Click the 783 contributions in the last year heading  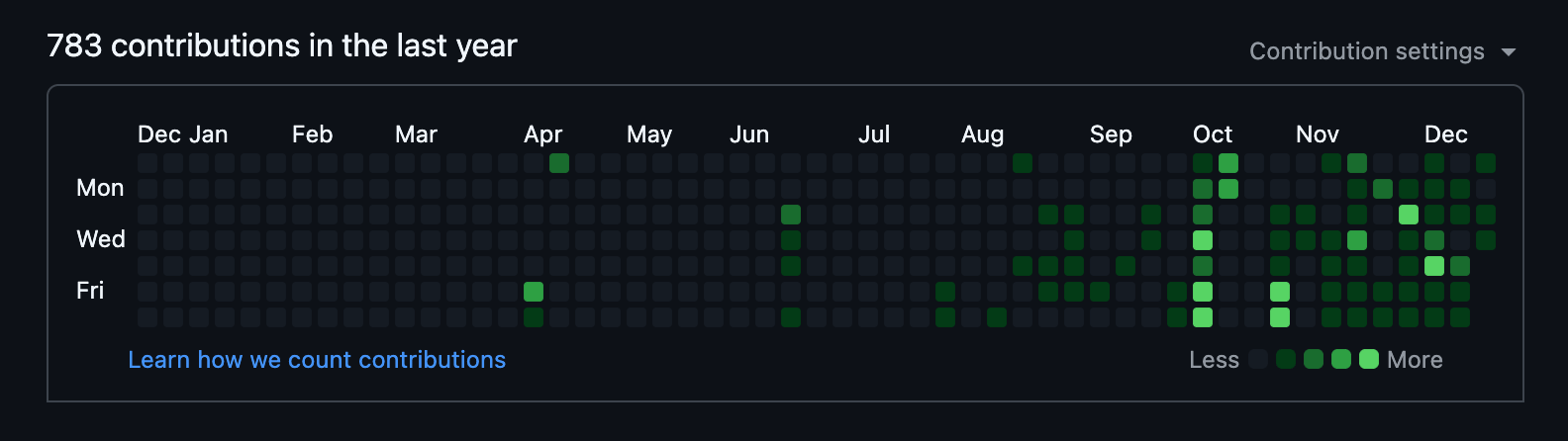pyautogui.click(x=282, y=45)
